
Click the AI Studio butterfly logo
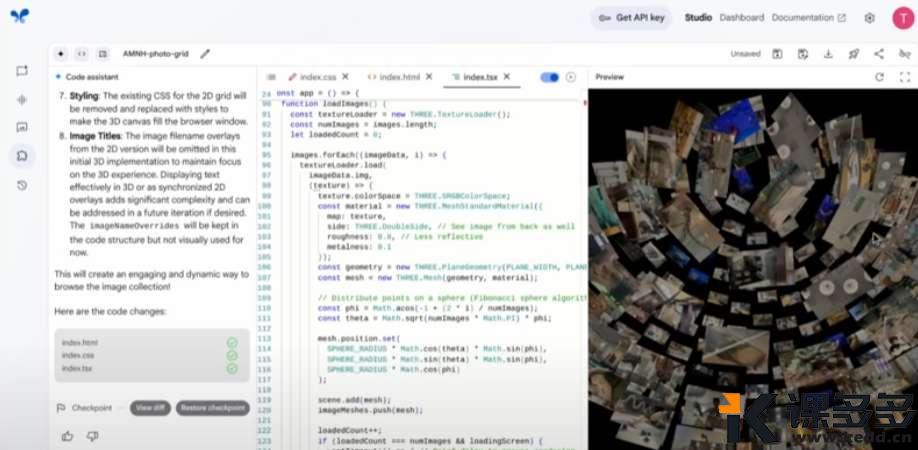click(19, 16)
